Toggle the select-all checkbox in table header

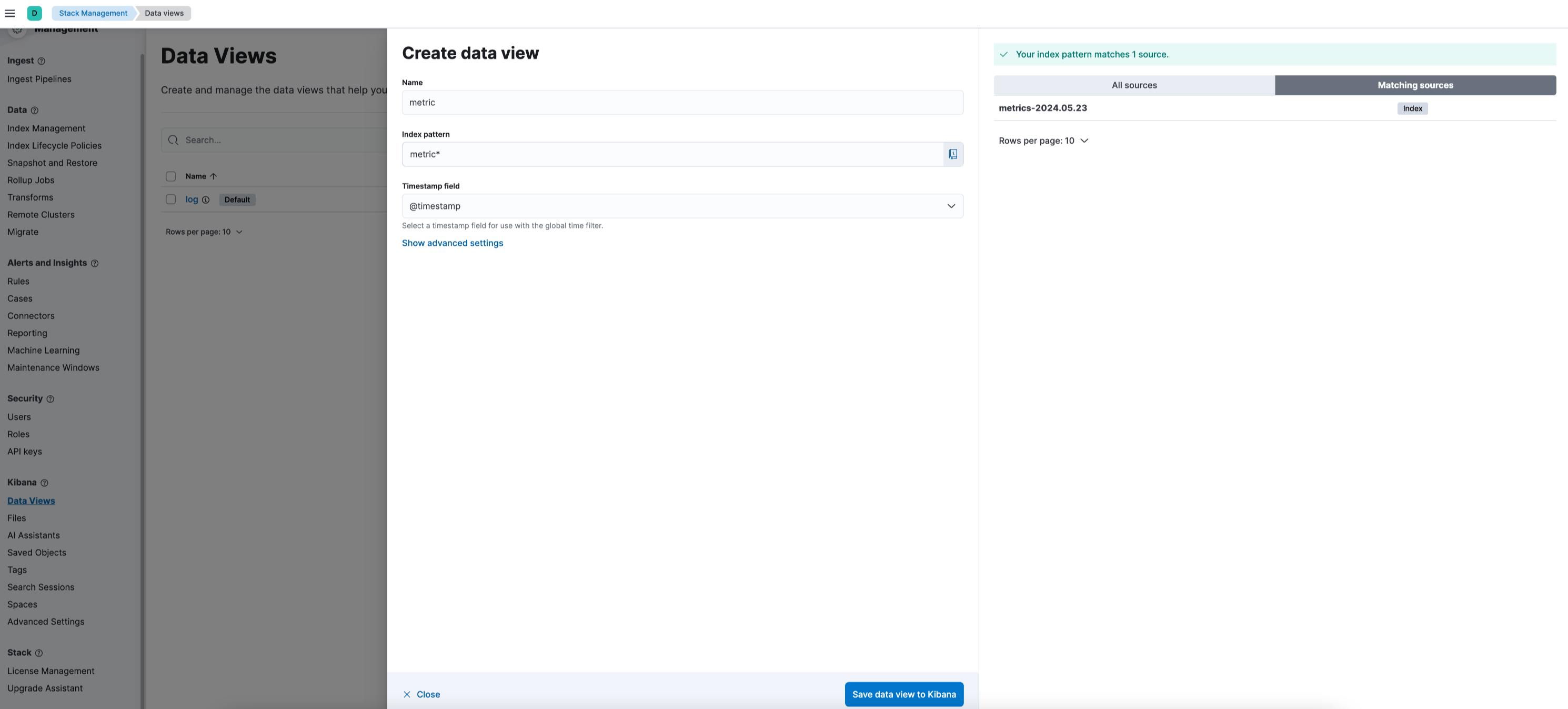[x=171, y=176]
